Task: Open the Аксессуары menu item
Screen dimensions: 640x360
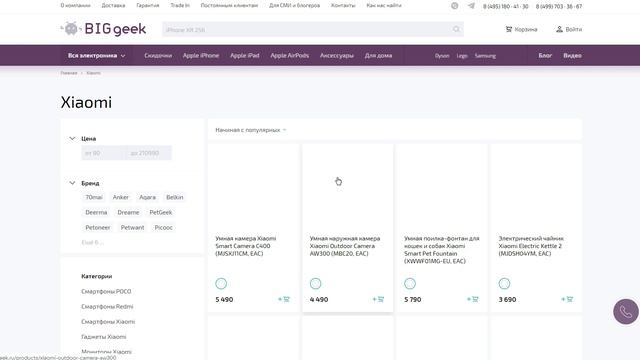Action: (337, 56)
